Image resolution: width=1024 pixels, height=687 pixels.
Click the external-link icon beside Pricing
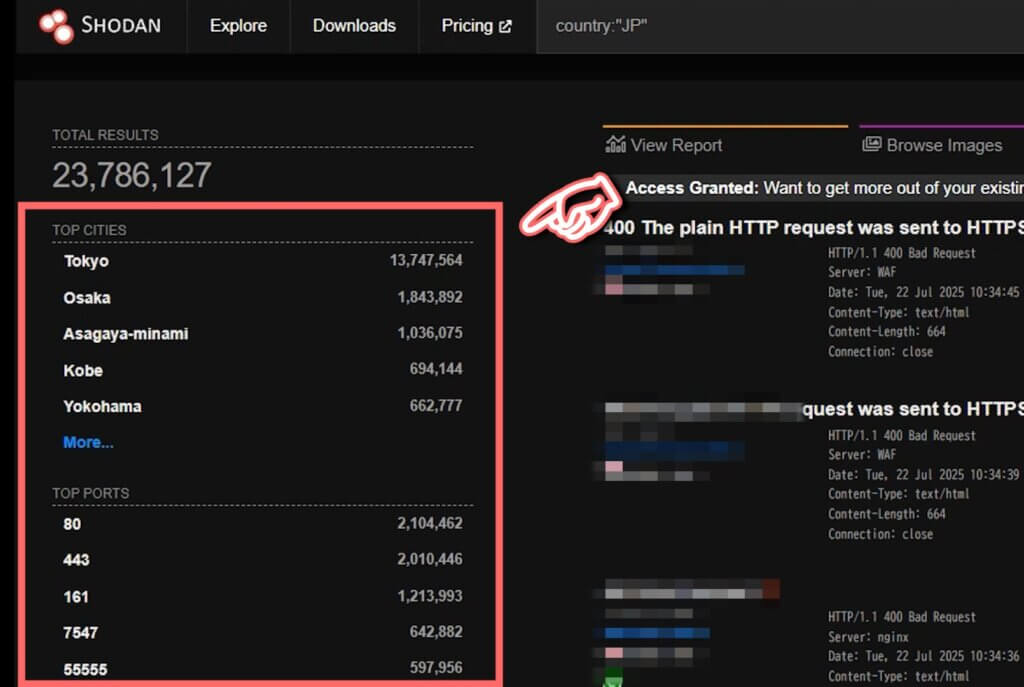click(507, 26)
